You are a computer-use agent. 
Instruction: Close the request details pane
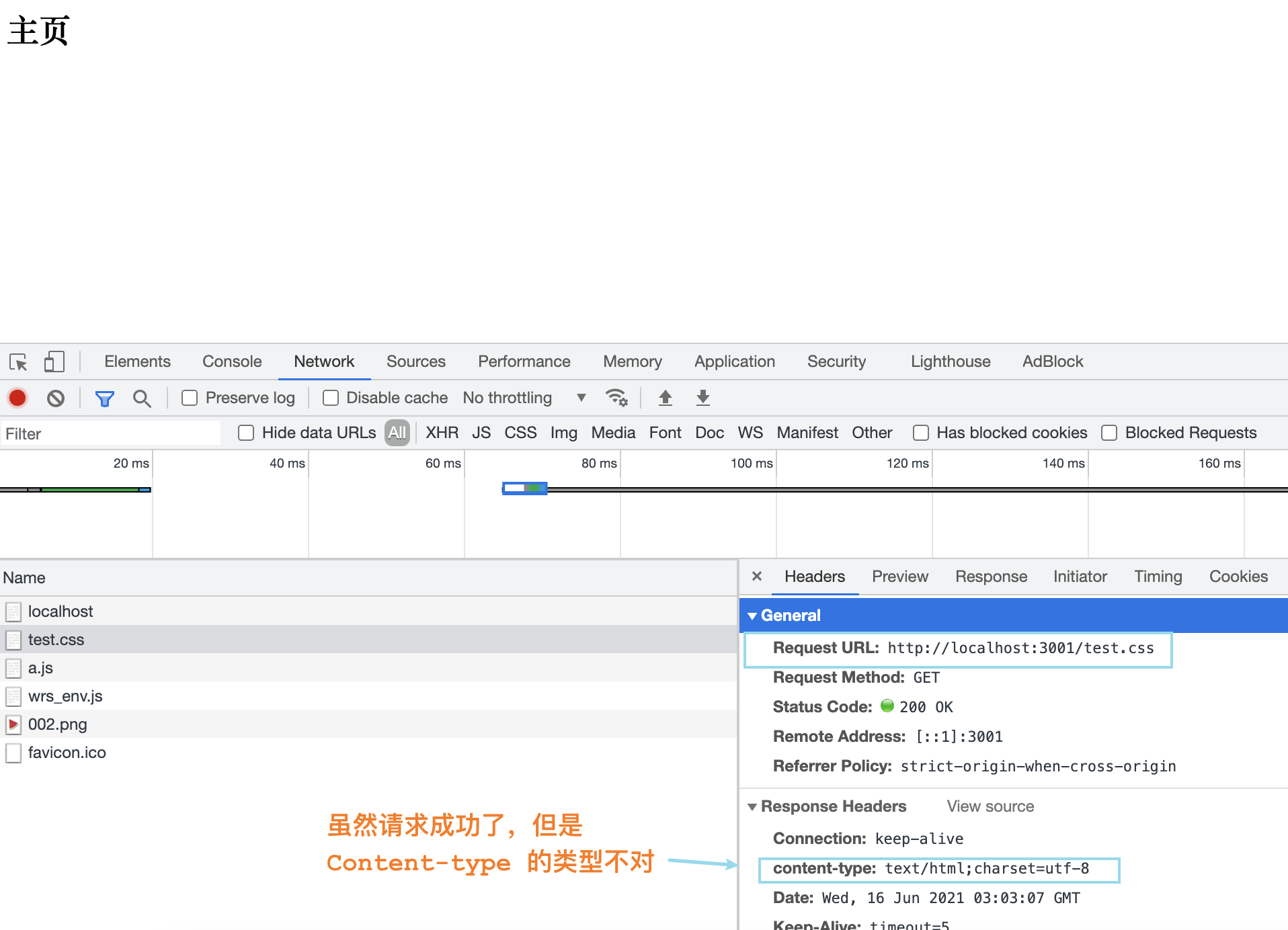point(757,576)
